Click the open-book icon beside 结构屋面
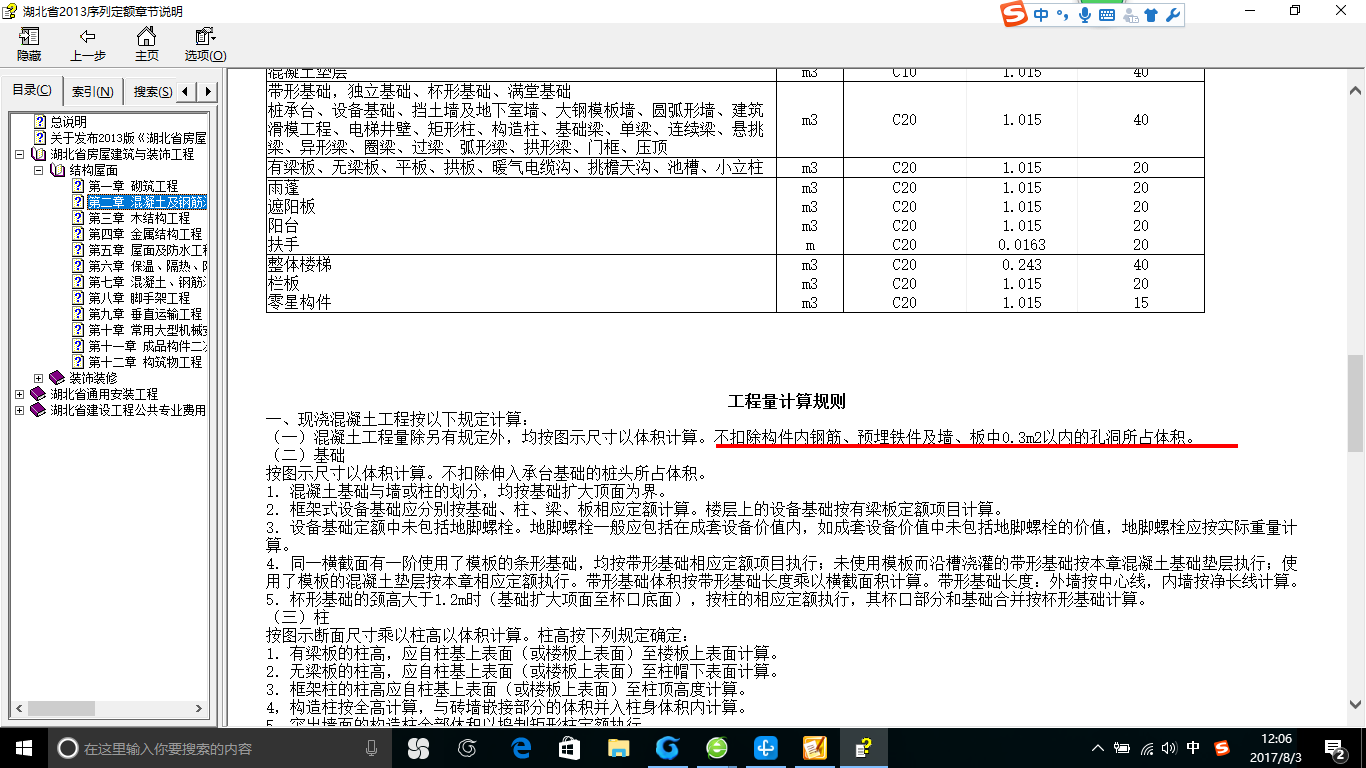Viewport: 1366px width, 768px height. pos(57,171)
